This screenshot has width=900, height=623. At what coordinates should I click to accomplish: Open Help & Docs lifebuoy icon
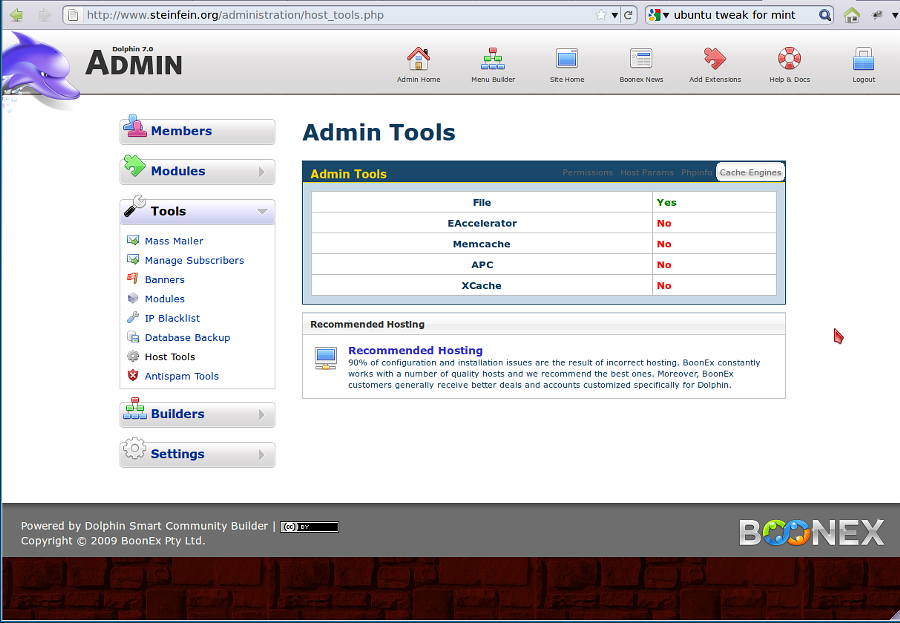click(x=789, y=58)
